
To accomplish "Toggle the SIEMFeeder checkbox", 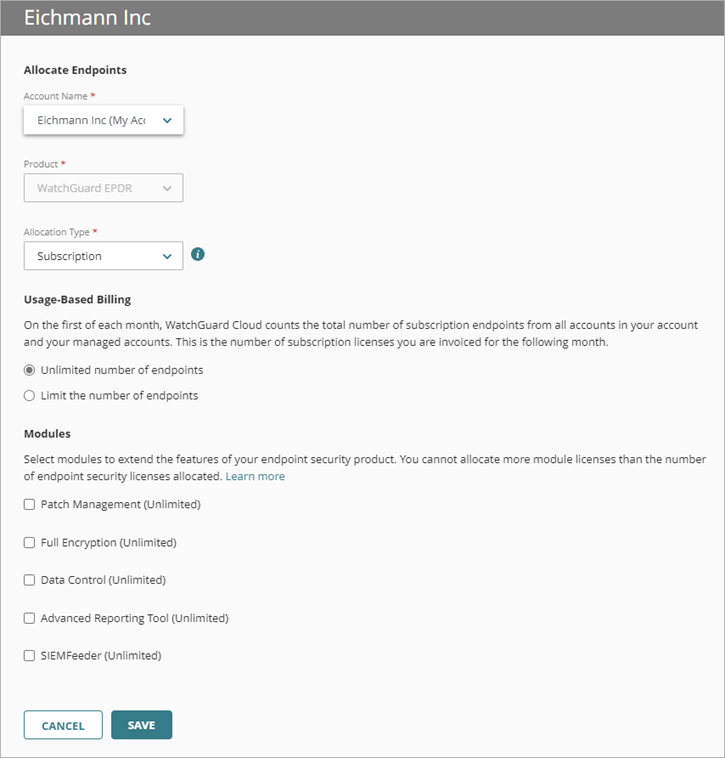I will click(x=30, y=656).
